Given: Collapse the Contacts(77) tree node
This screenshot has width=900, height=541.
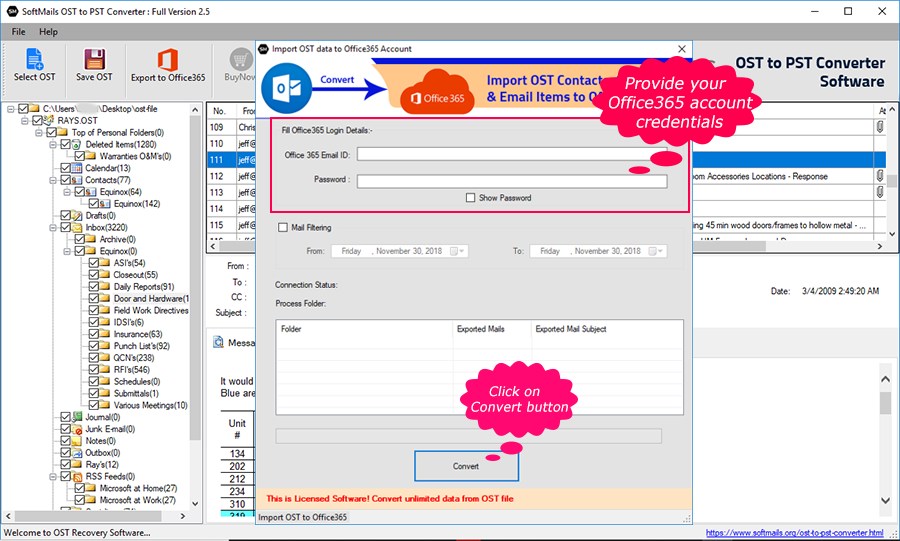Looking at the screenshot, I should pos(53,180).
